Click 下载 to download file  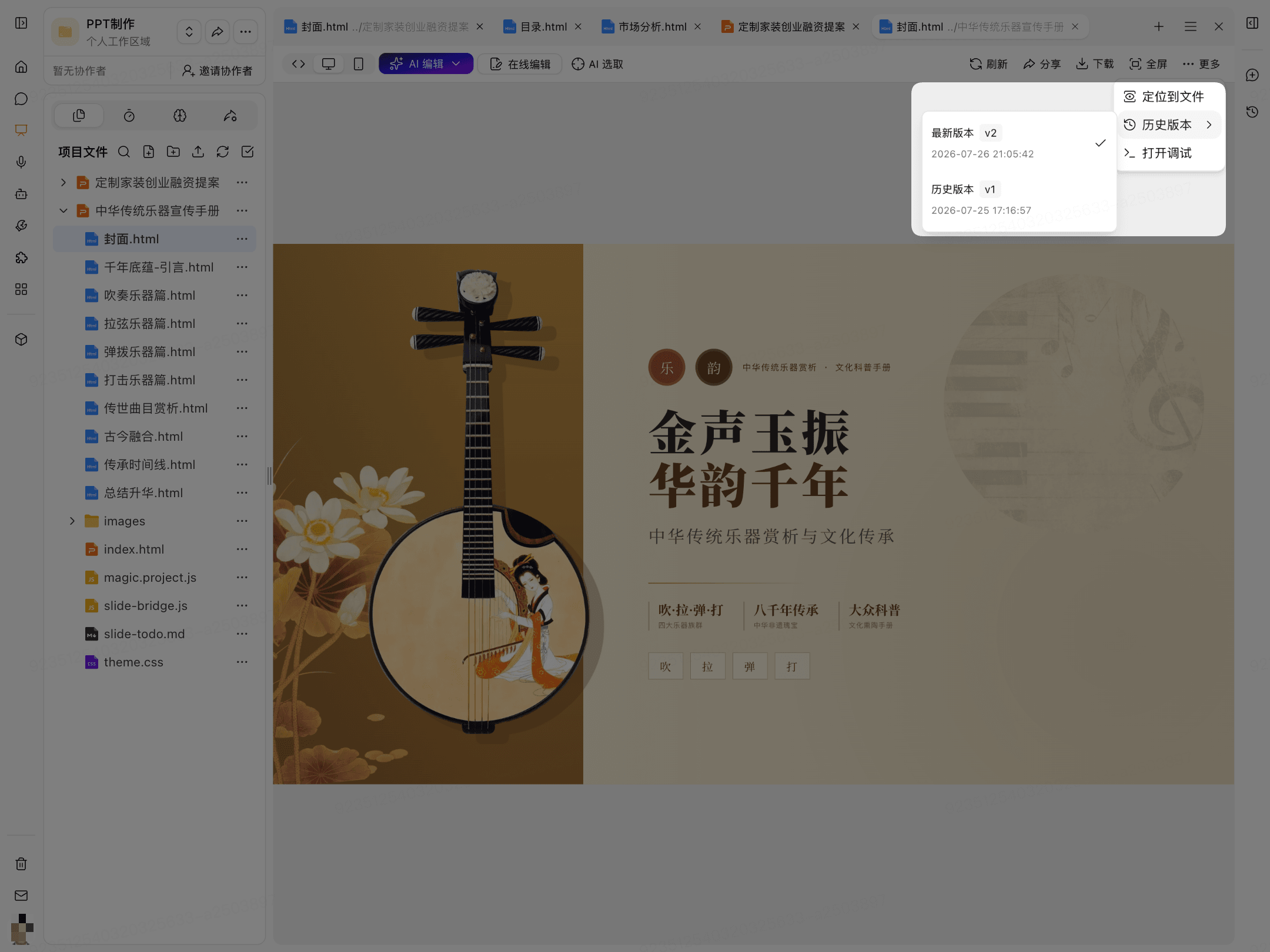tap(1095, 64)
